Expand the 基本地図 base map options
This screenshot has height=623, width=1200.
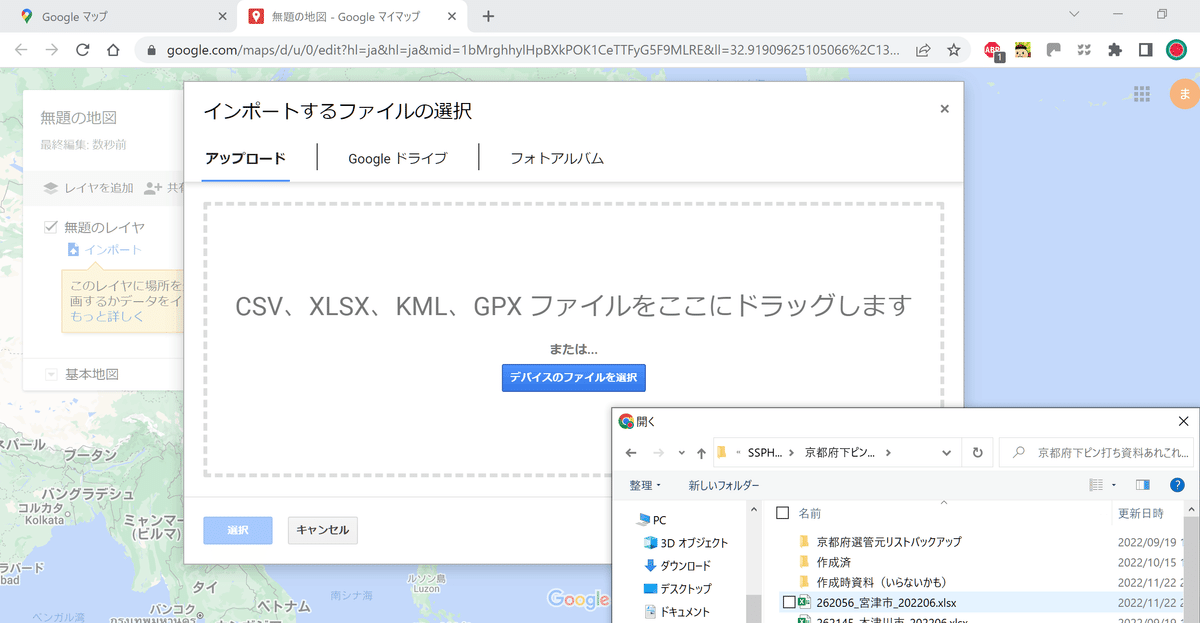tap(50, 374)
